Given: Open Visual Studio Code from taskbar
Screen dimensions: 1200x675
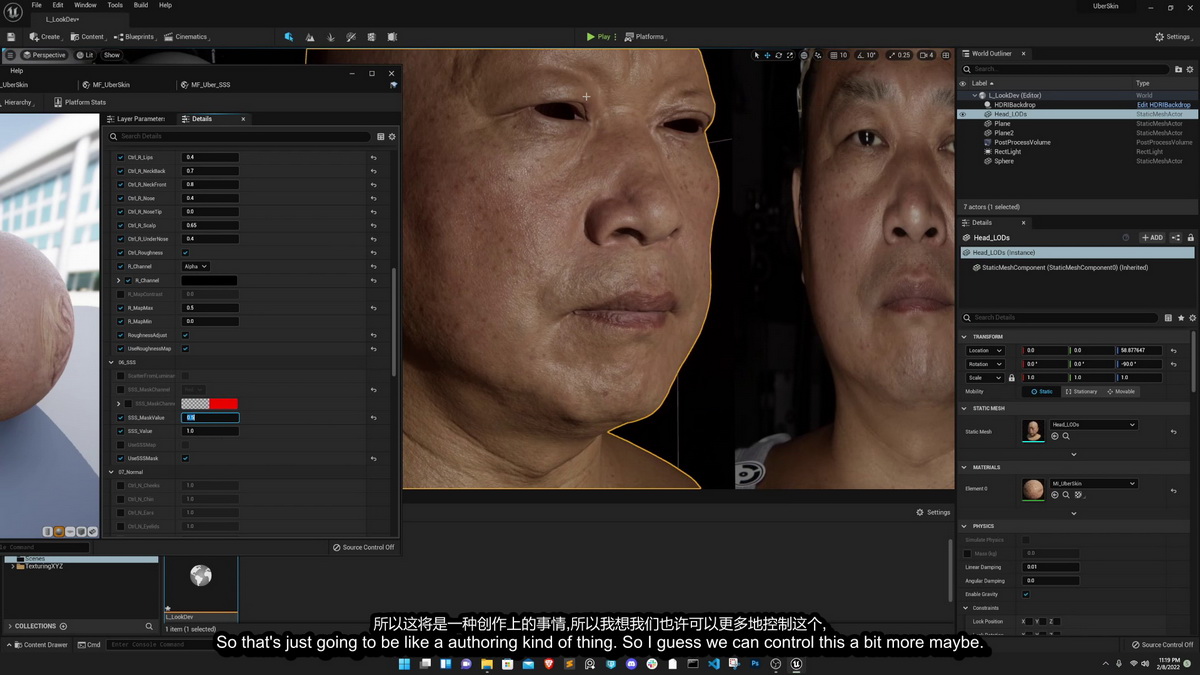Looking at the screenshot, I should click(714, 664).
